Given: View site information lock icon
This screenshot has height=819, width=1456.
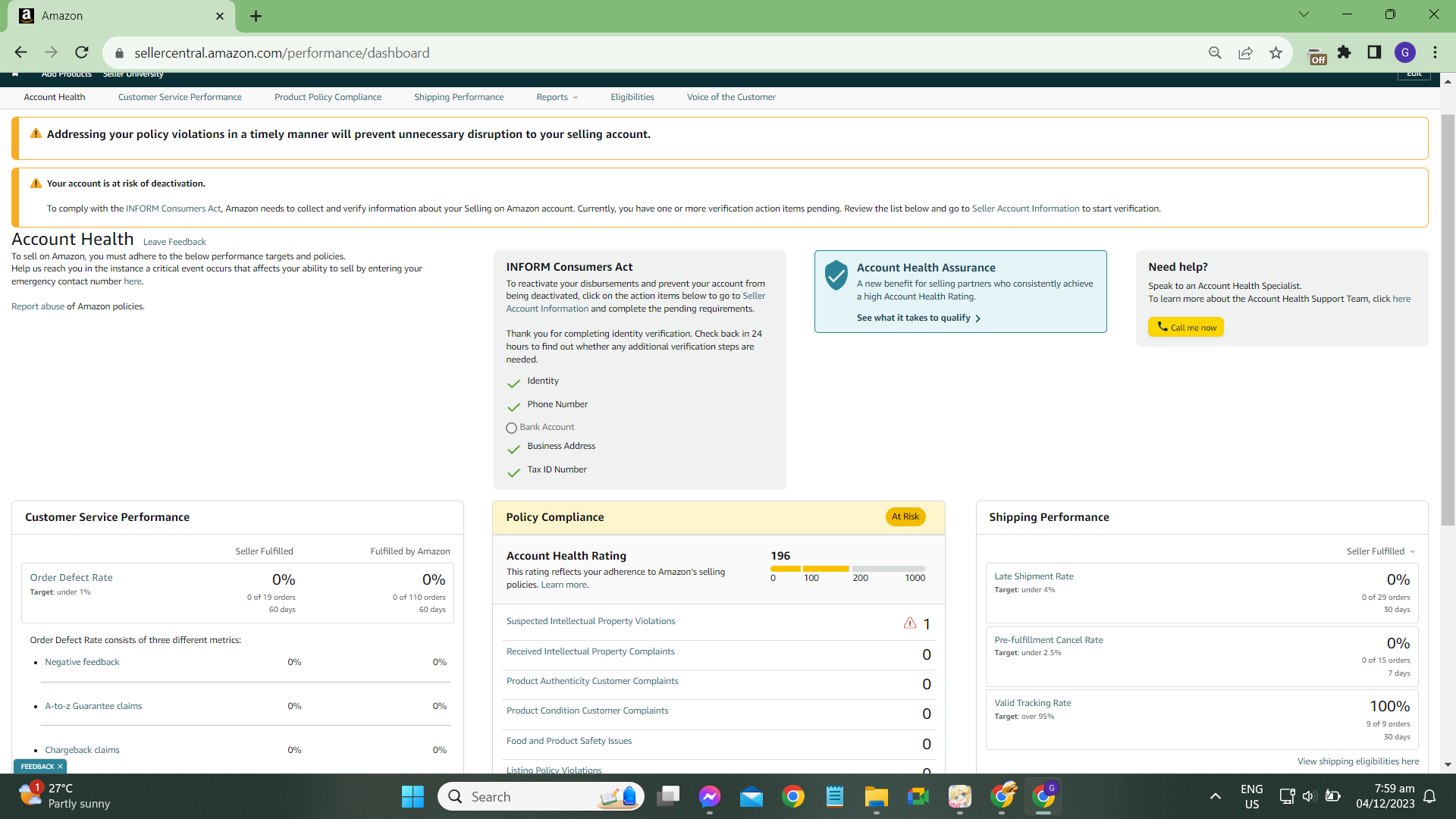Looking at the screenshot, I should click(x=119, y=53).
